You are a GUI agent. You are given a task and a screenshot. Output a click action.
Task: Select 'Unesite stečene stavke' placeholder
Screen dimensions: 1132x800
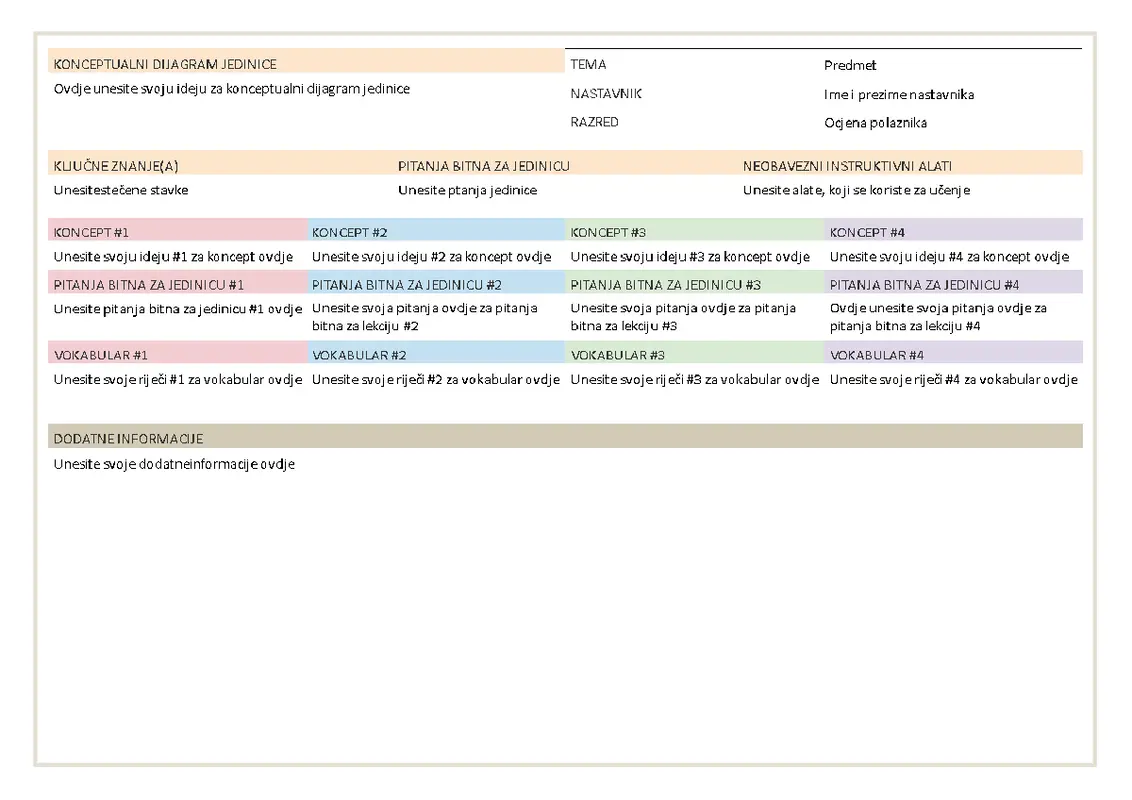pos(121,190)
